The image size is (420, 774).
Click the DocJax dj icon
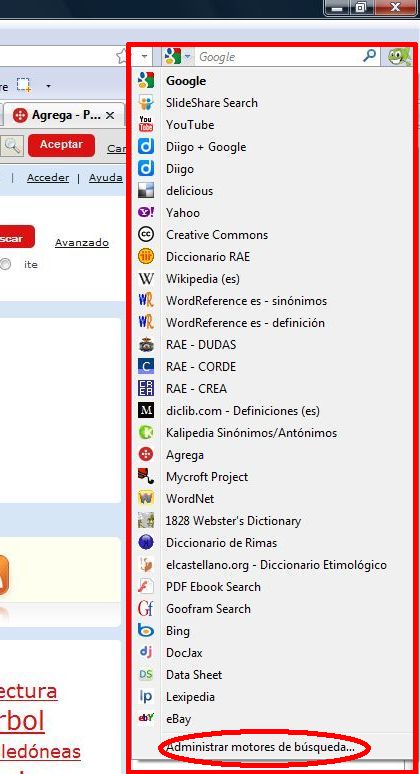point(146,652)
